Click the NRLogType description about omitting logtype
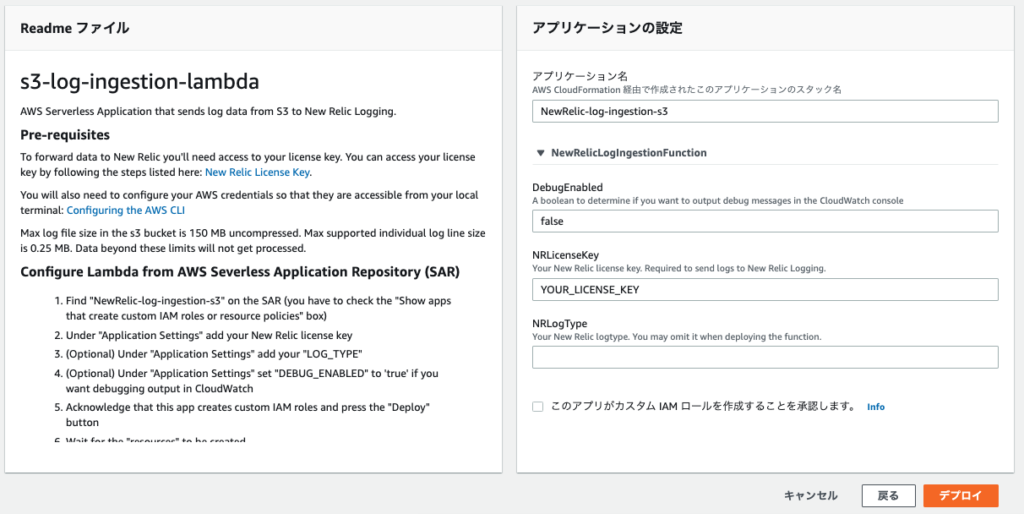This screenshot has width=1024, height=514. point(677,337)
